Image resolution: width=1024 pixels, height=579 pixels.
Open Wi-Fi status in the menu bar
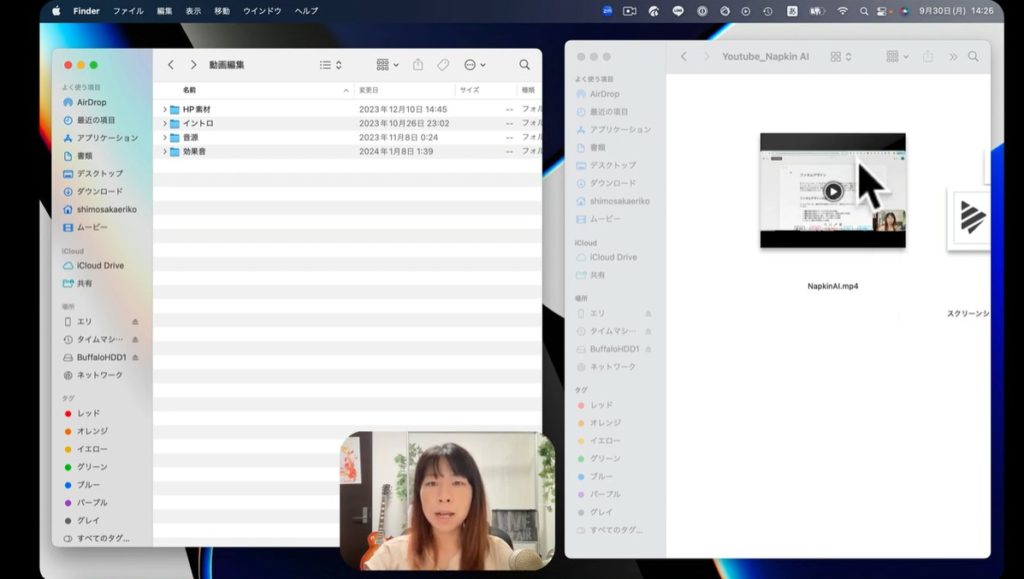click(842, 11)
